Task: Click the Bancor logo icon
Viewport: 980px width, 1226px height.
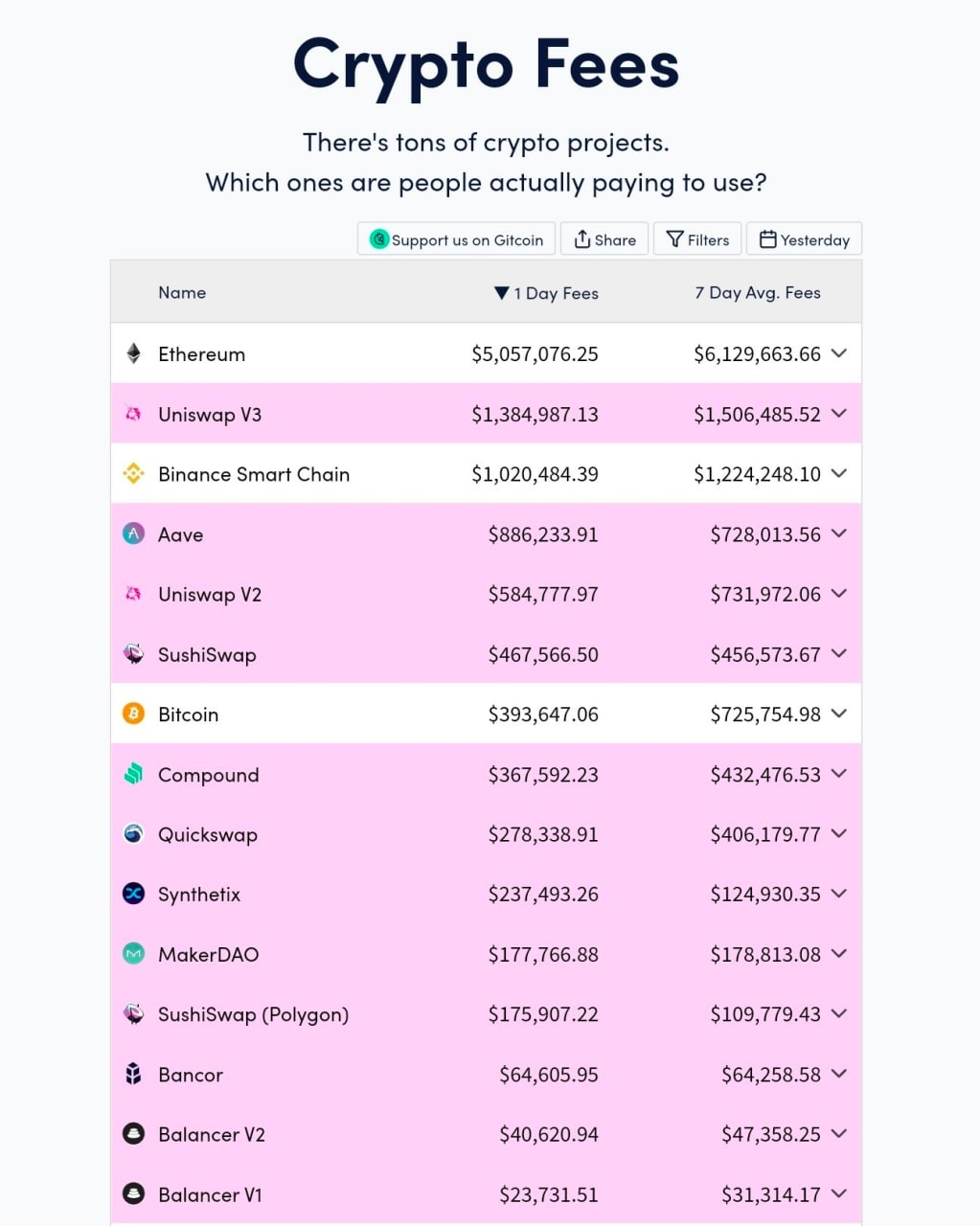Action: [134, 1074]
